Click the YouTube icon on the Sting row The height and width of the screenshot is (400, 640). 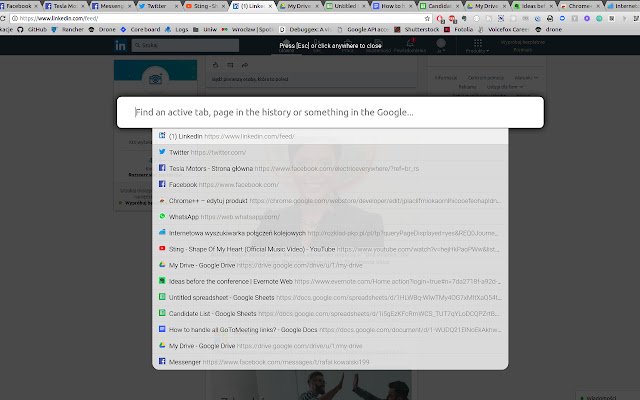[162, 249]
